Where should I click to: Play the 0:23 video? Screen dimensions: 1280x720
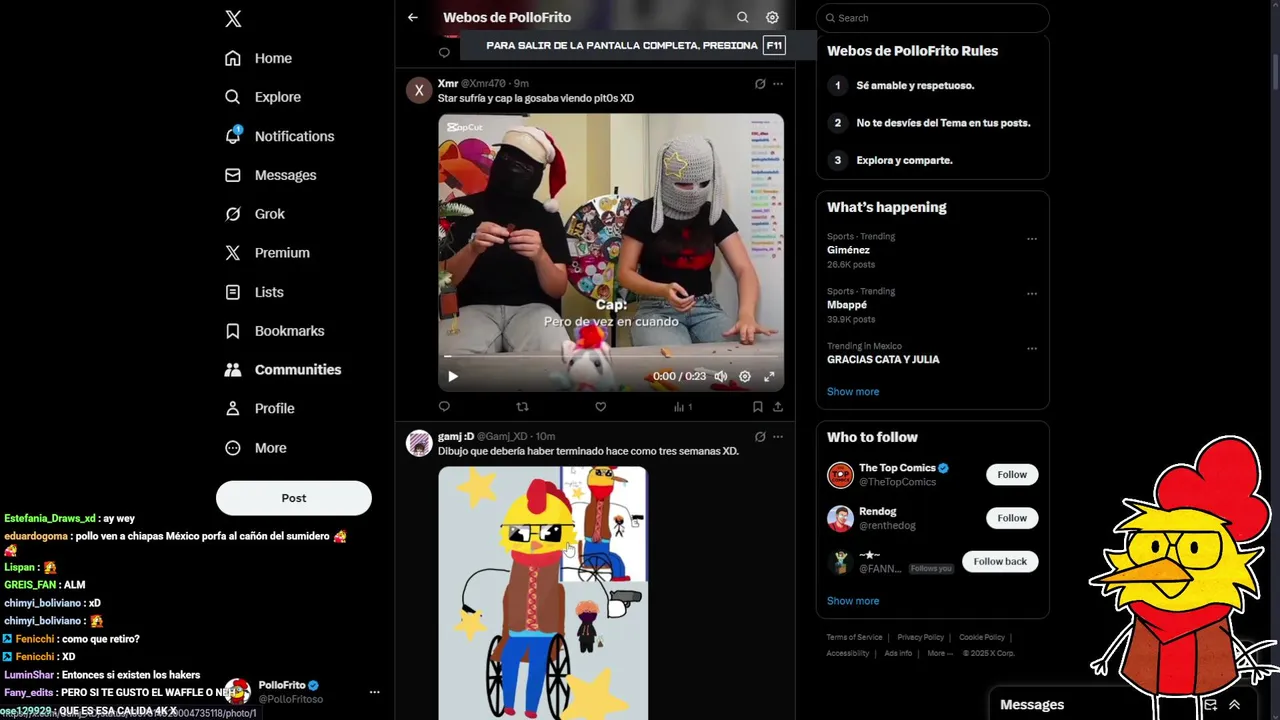[x=452, y=376]
